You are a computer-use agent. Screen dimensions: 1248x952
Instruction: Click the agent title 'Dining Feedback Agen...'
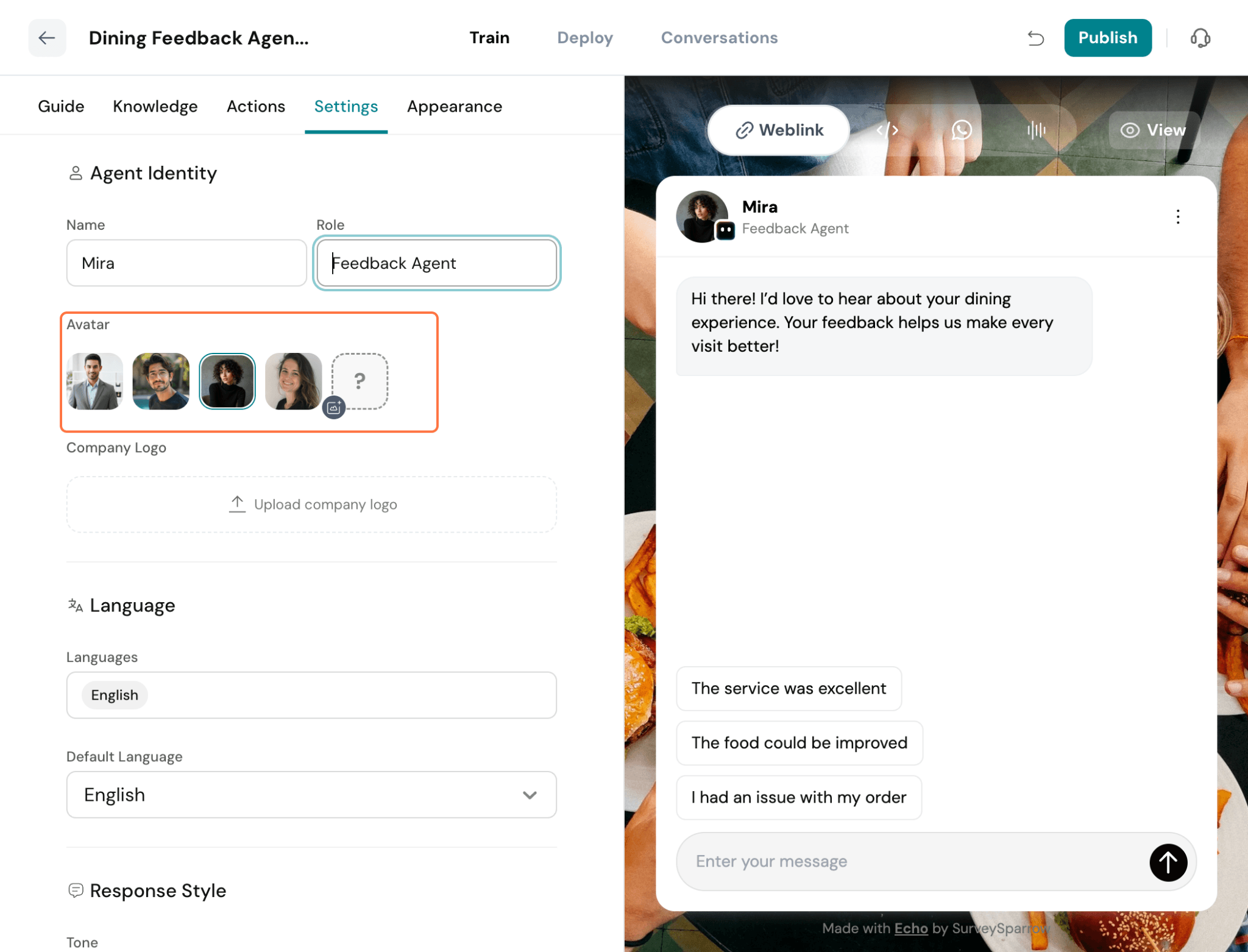199,38
